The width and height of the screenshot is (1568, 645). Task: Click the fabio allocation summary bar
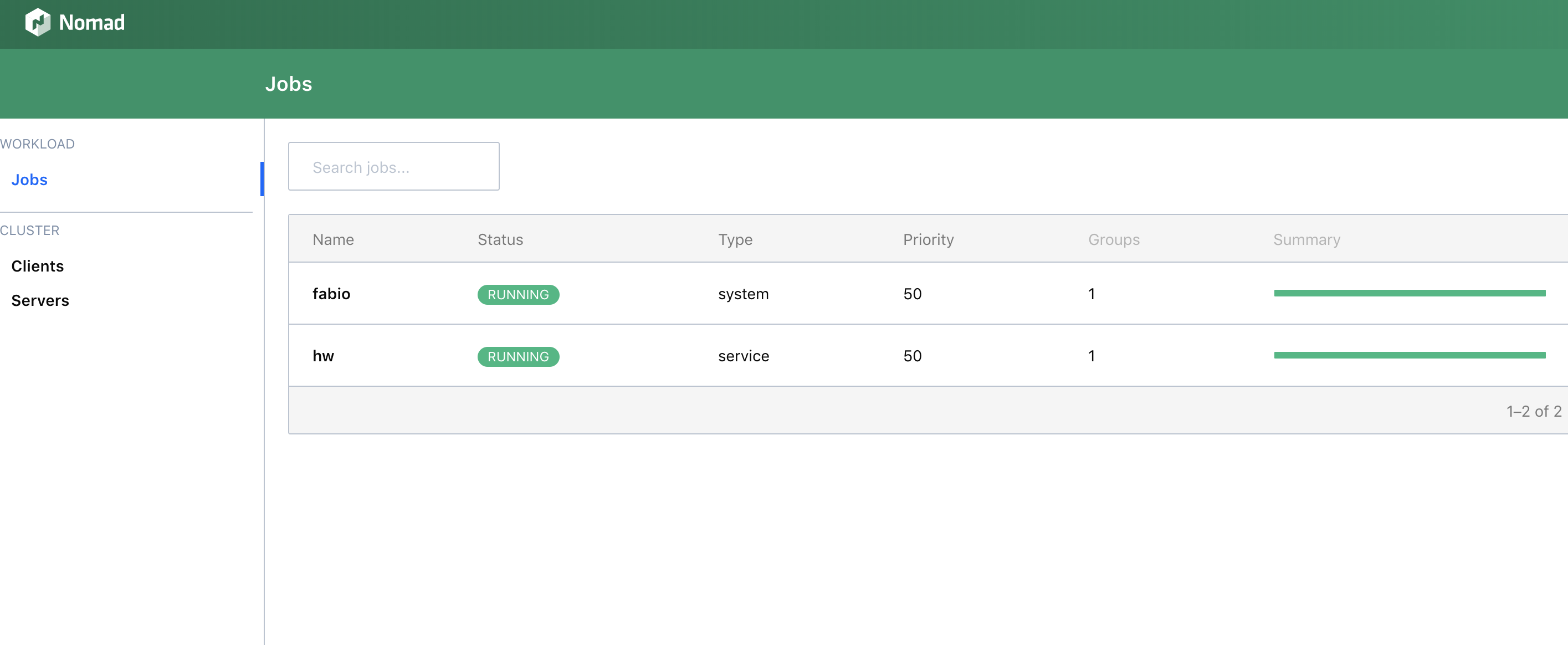1409,293
